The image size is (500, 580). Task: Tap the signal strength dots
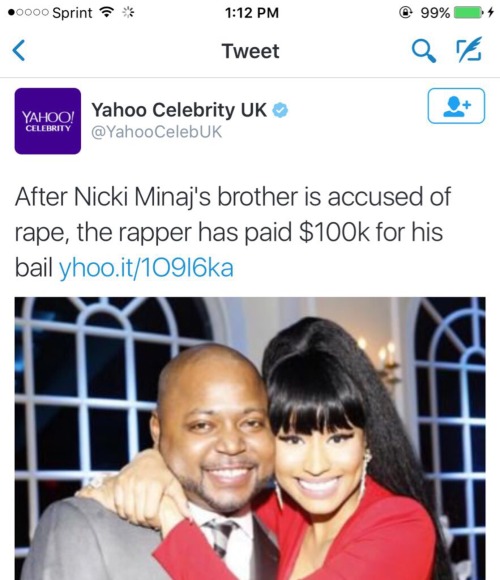coord(28,13)
